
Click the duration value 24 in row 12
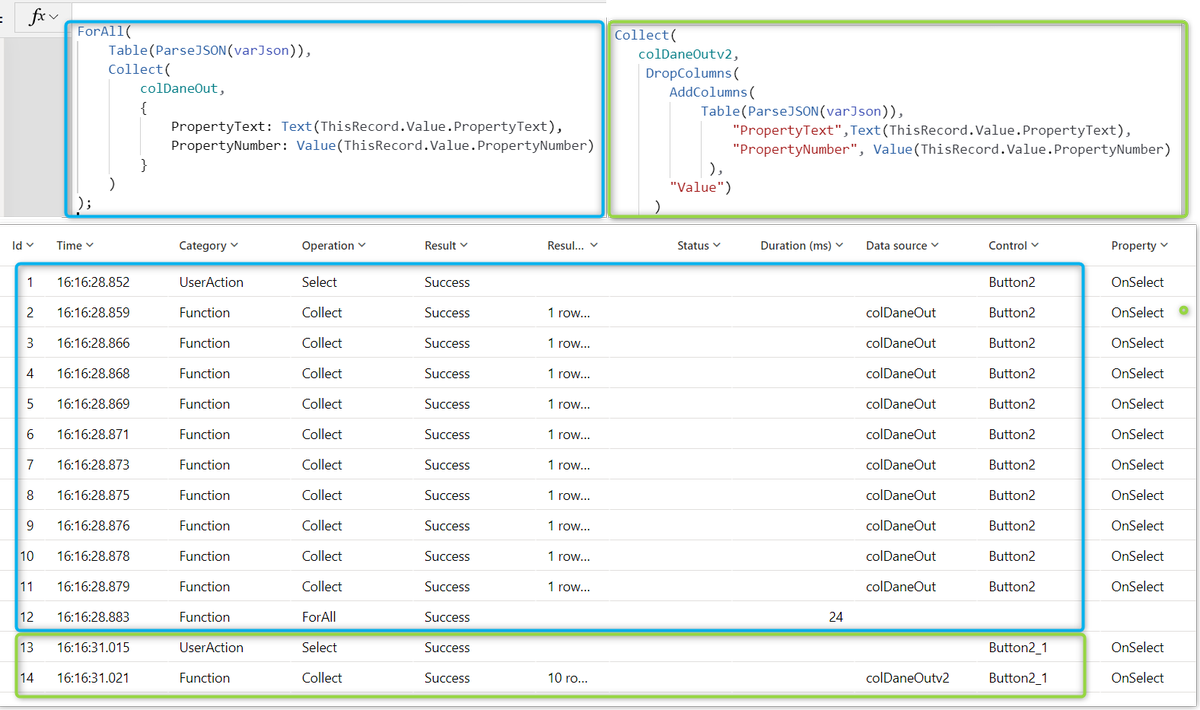click(x=836, y=617)
